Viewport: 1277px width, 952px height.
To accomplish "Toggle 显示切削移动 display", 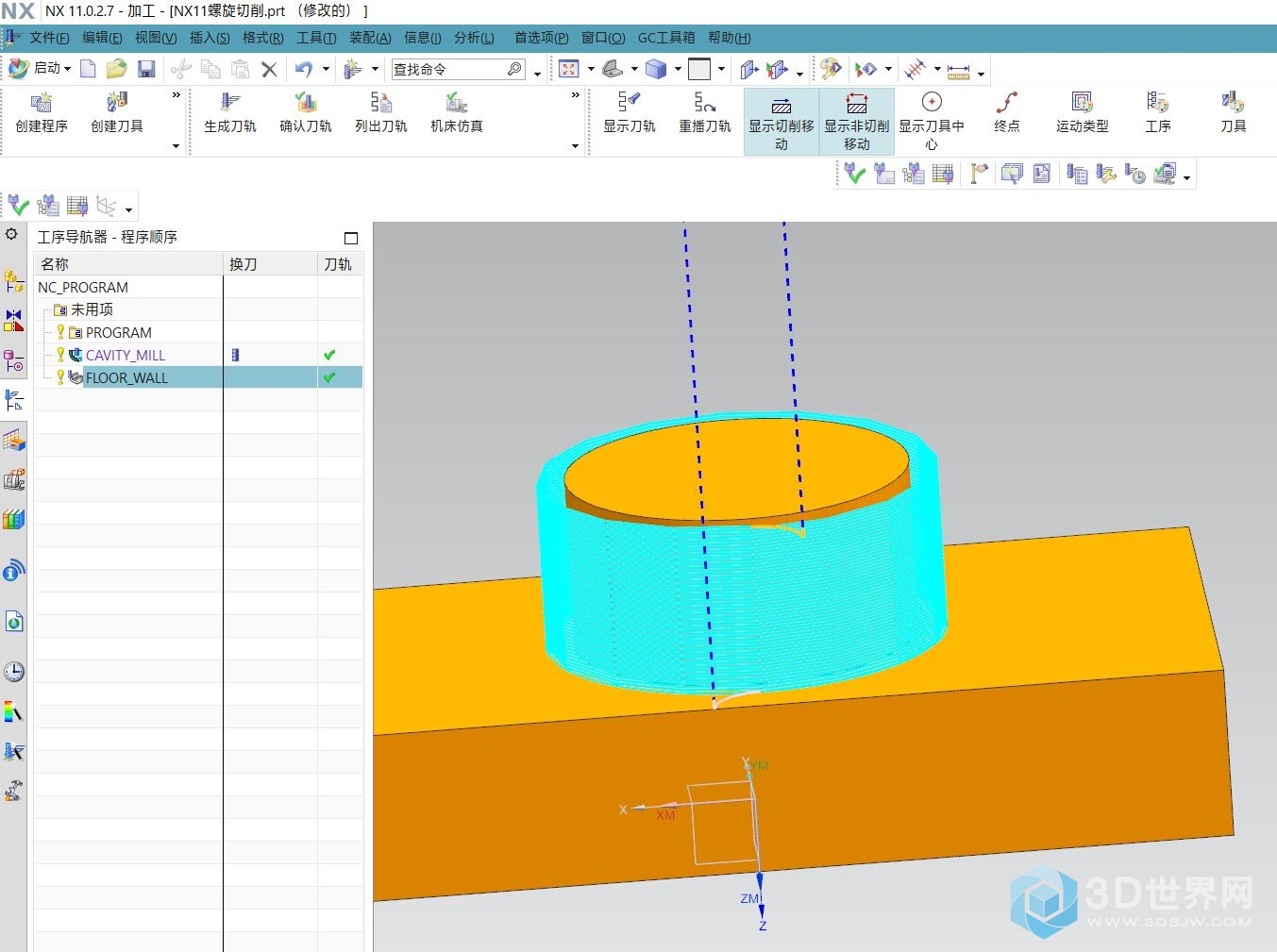I will pos(781,121).
